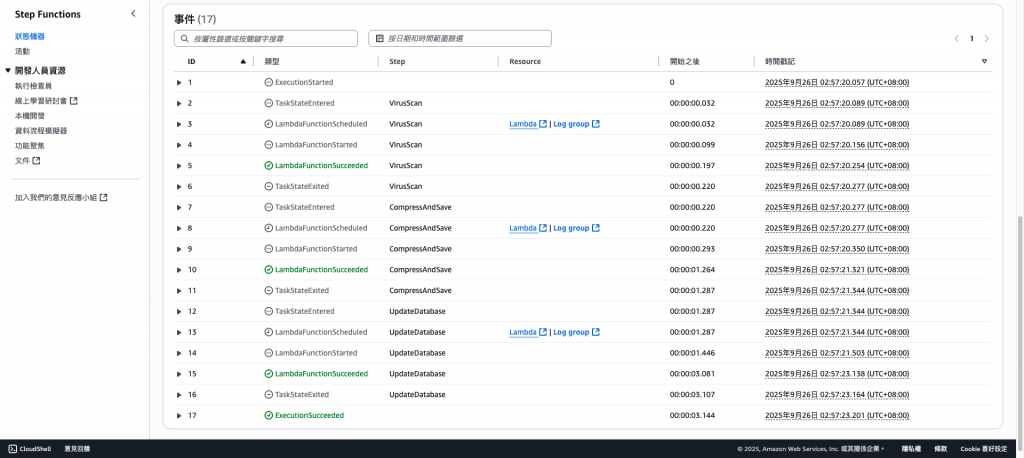
Task: Click success icon on row 15 LambdaFunctionSucceeded
Action: pyautogui.click(x=268, y=374)
